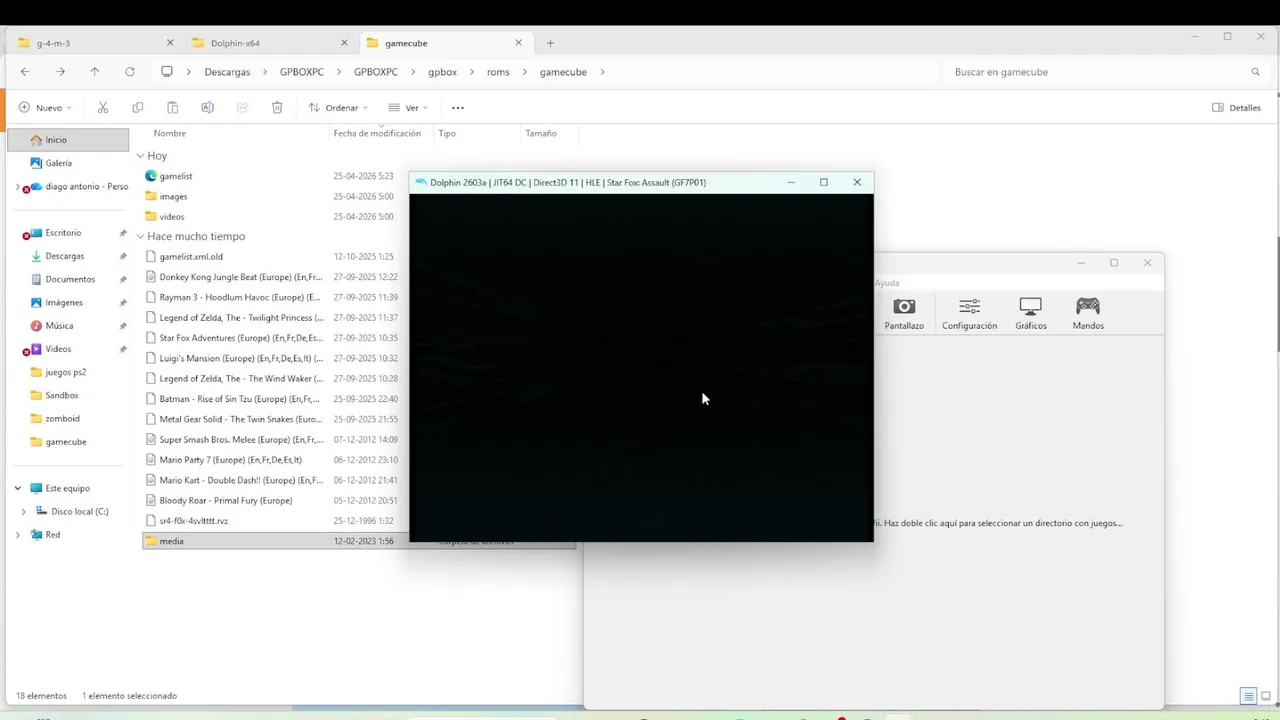Expand the Red network node
1280x720 pixels.
pyautogui.click(x=18, y=535)
